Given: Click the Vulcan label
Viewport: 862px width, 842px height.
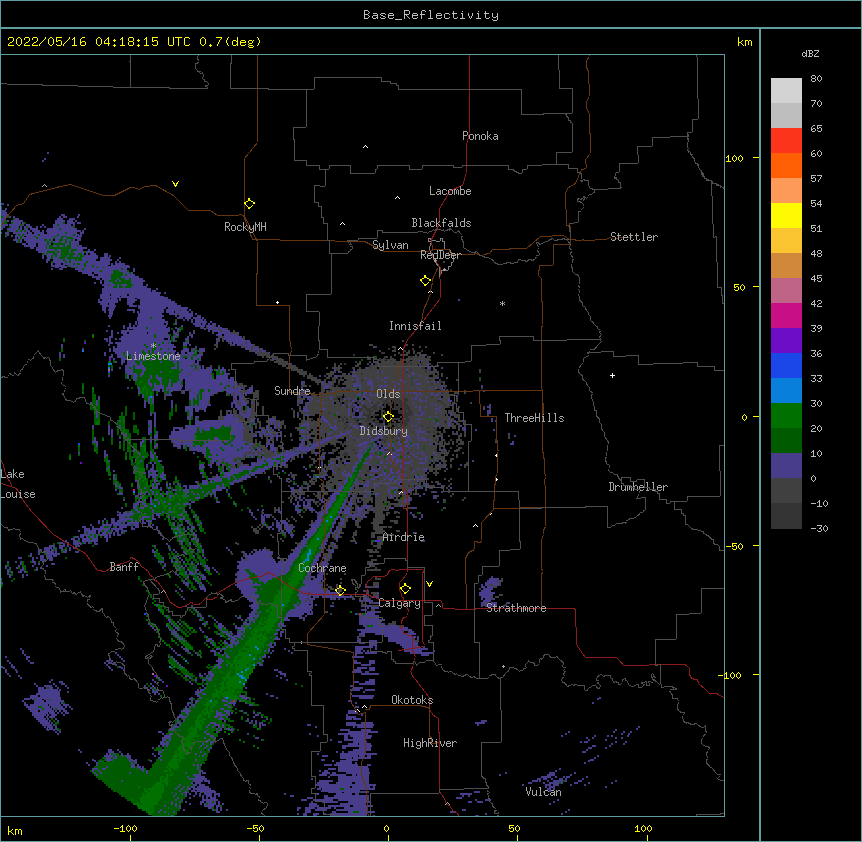Looking at the screenshot, I should pos(543,792).
